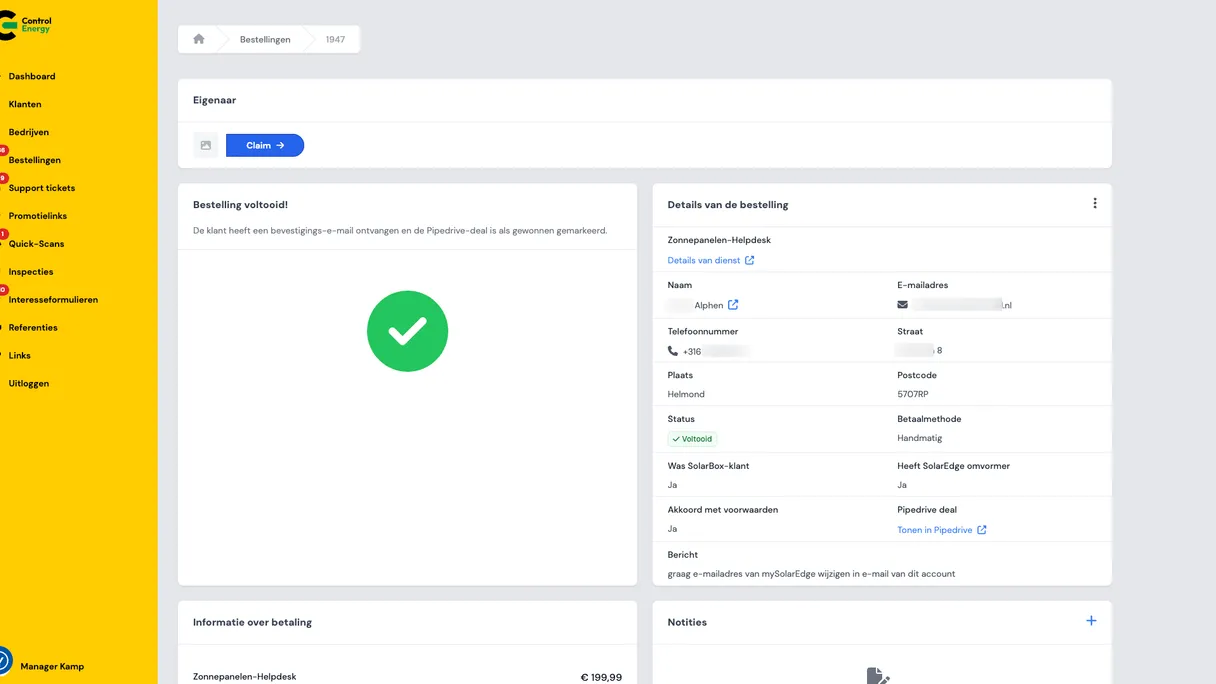Click the email envelope icon
The image size is (1216, 684).
[x=903, y=305]
